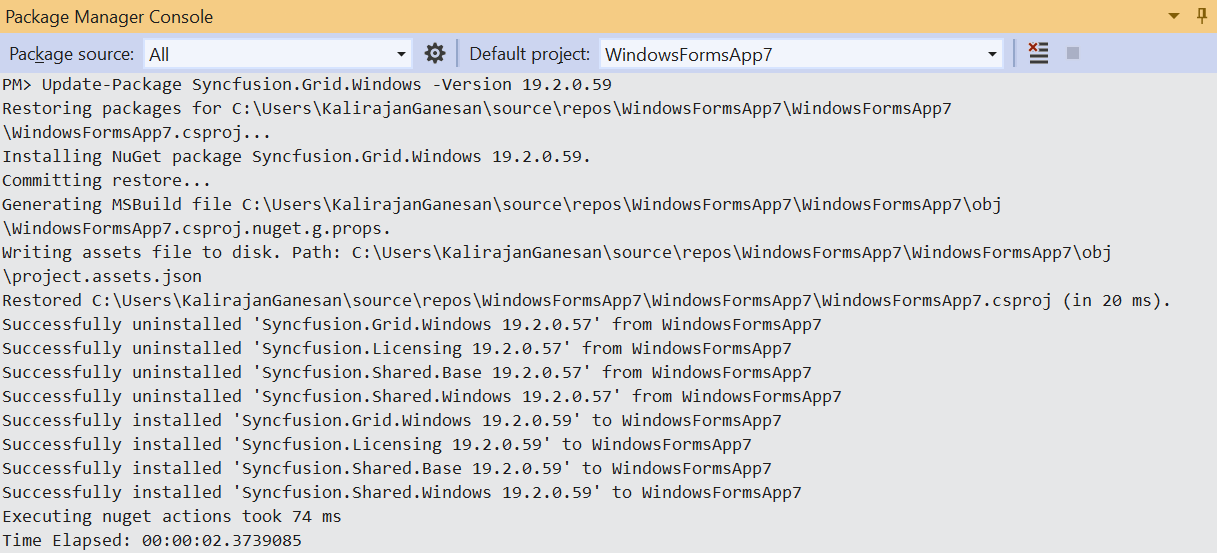Image resolution: width=1217 pixels, height=553 pixels.
Task: Click the 'Restored C:\Users' line
Action: tap(587, 300)
